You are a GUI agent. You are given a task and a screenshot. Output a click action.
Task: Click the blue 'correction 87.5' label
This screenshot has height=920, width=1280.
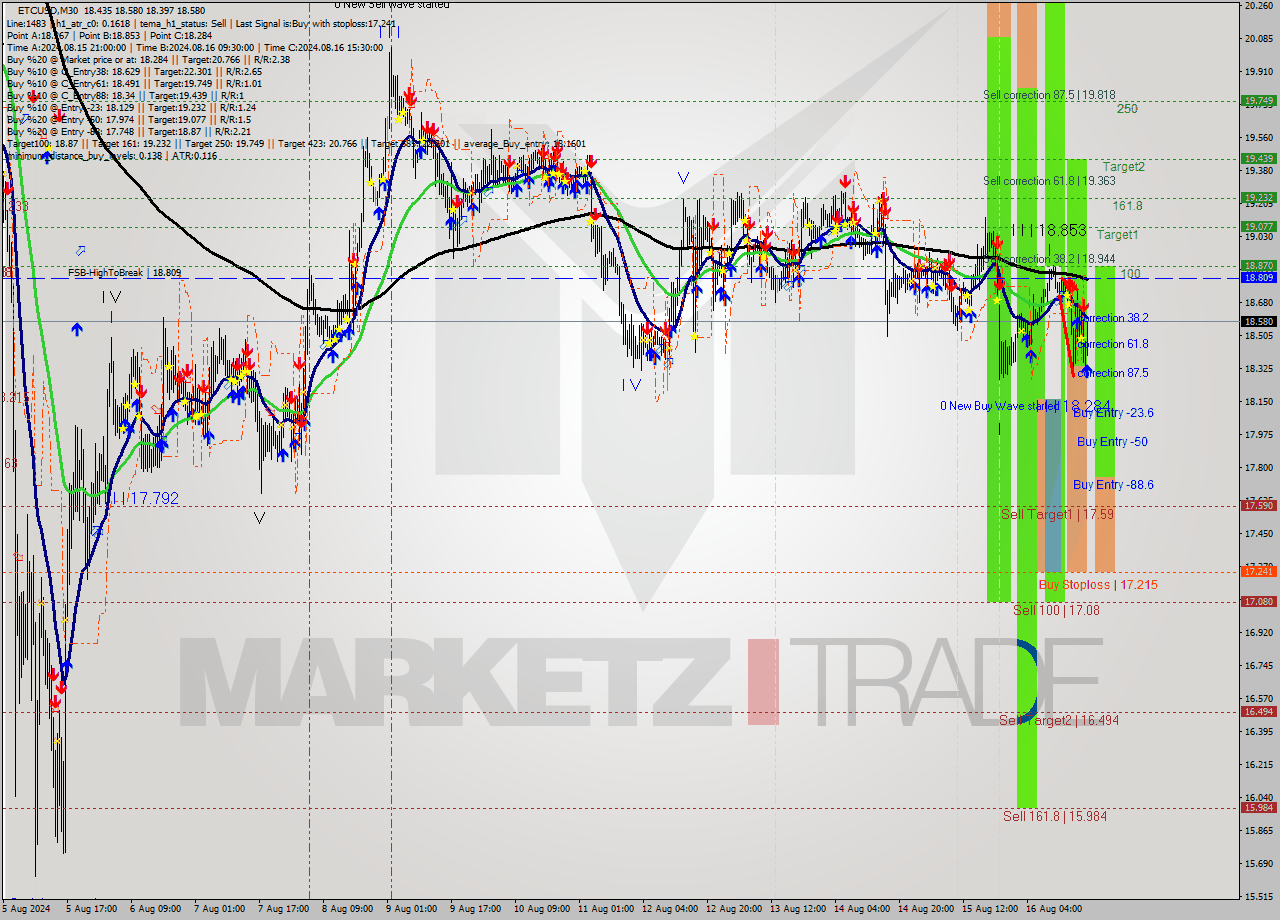(x=1114, y=373)
